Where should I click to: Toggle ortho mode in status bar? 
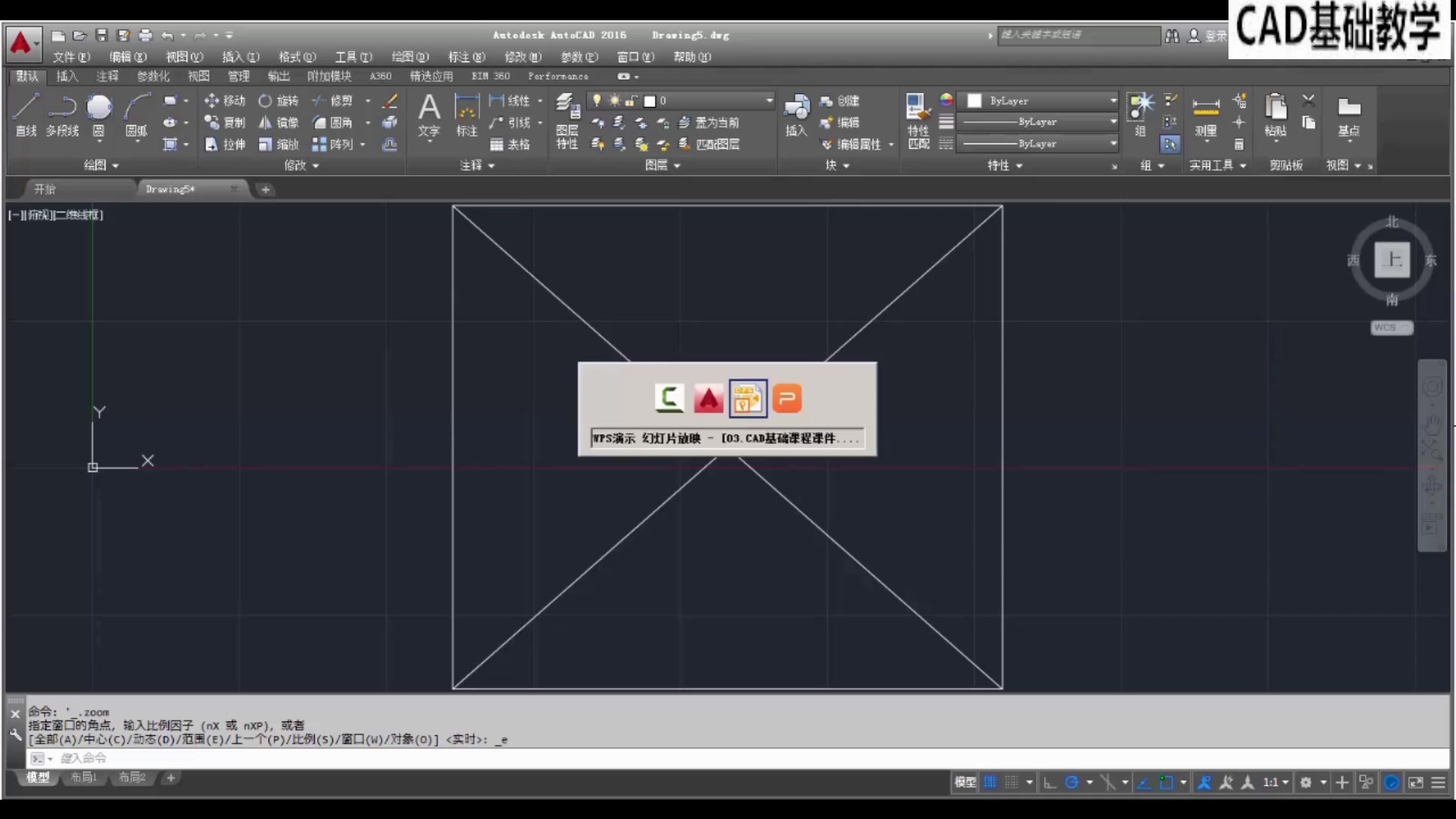coord(1050,783)
